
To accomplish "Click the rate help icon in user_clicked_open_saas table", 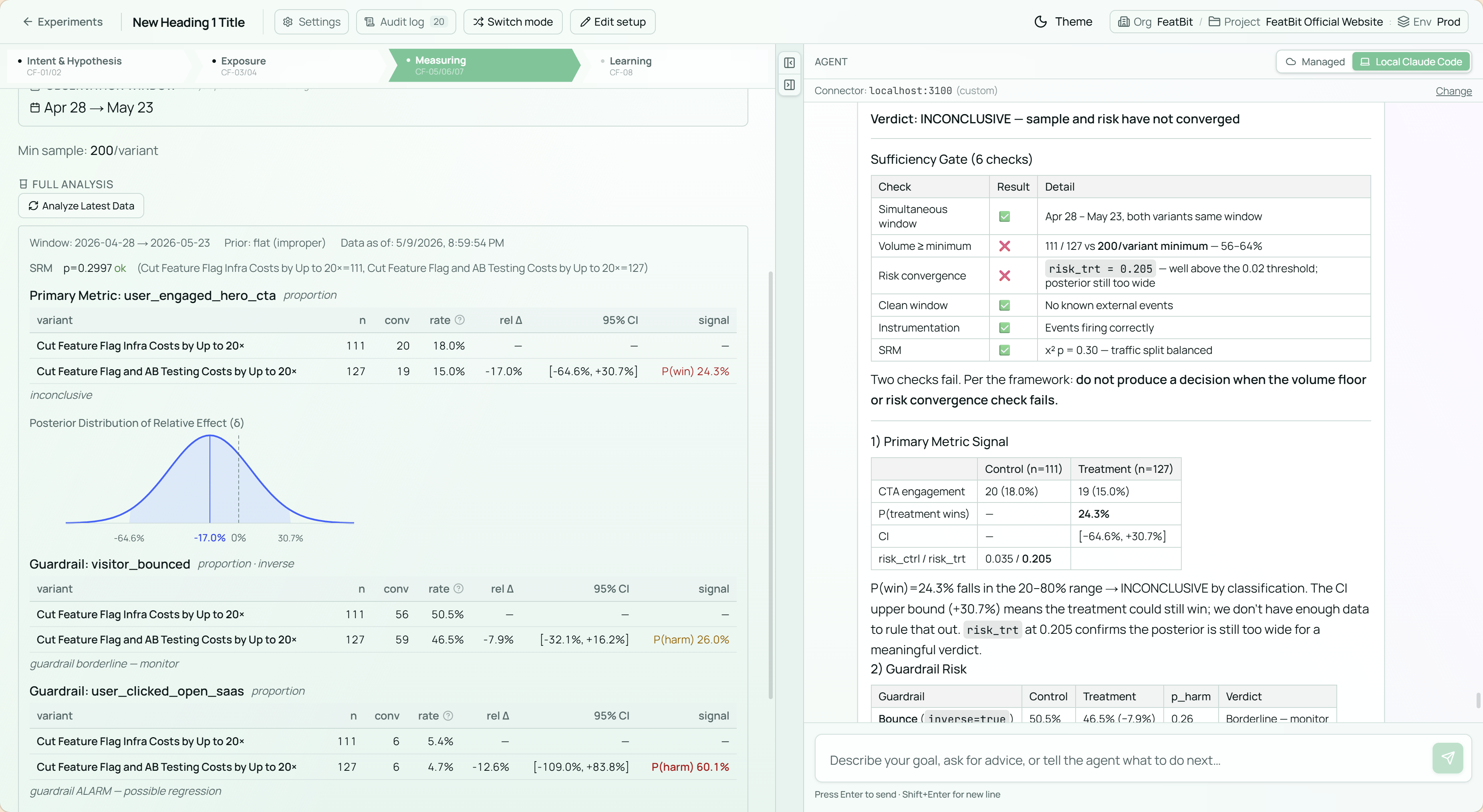I will click(x=448, y=716).
